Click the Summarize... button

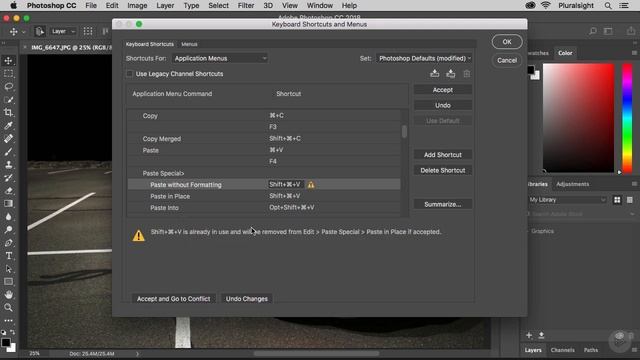pyautogui.click(x=443, y=204)
